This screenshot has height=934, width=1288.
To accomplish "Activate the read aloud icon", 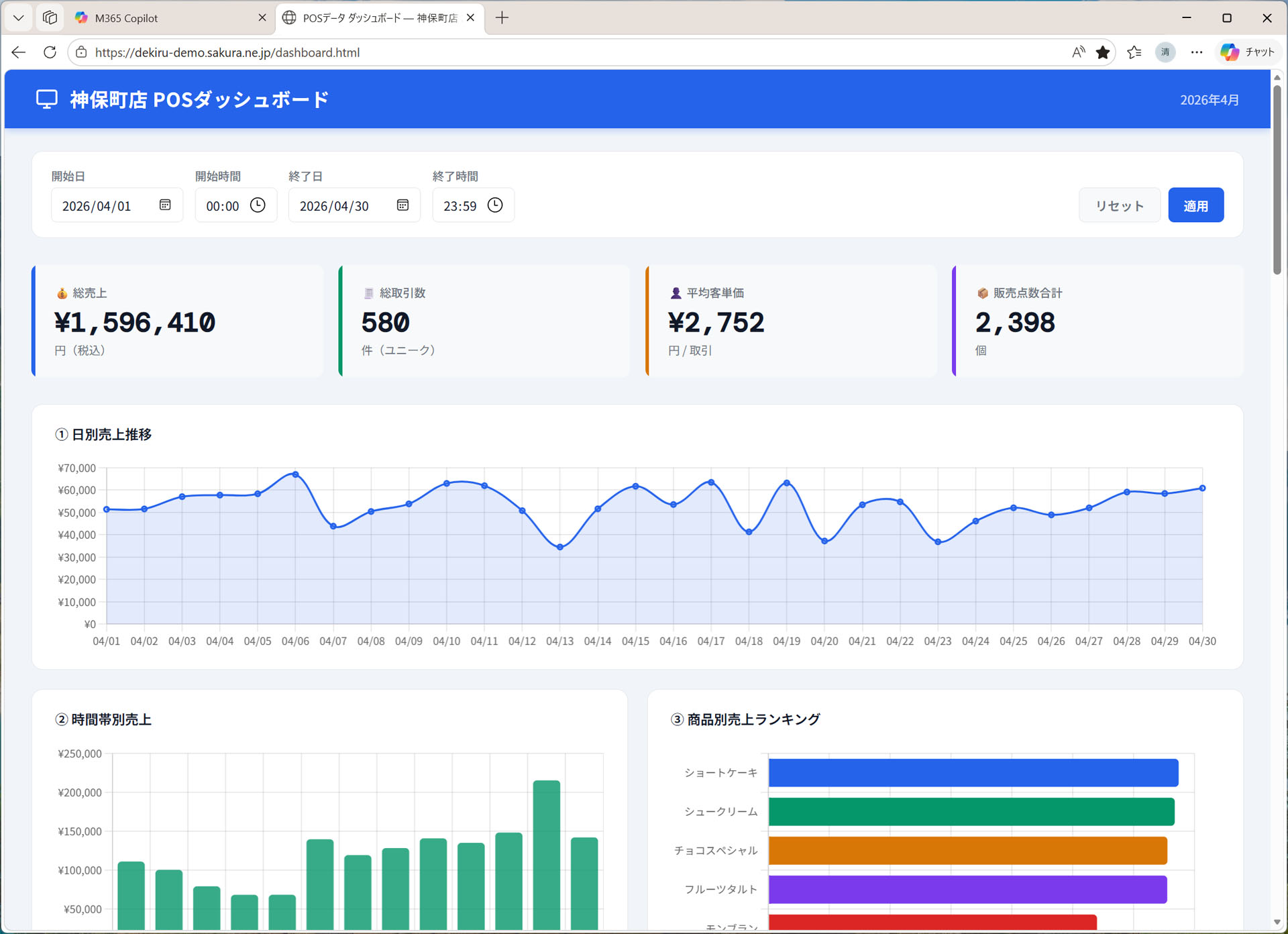I will coord(1078,52).
